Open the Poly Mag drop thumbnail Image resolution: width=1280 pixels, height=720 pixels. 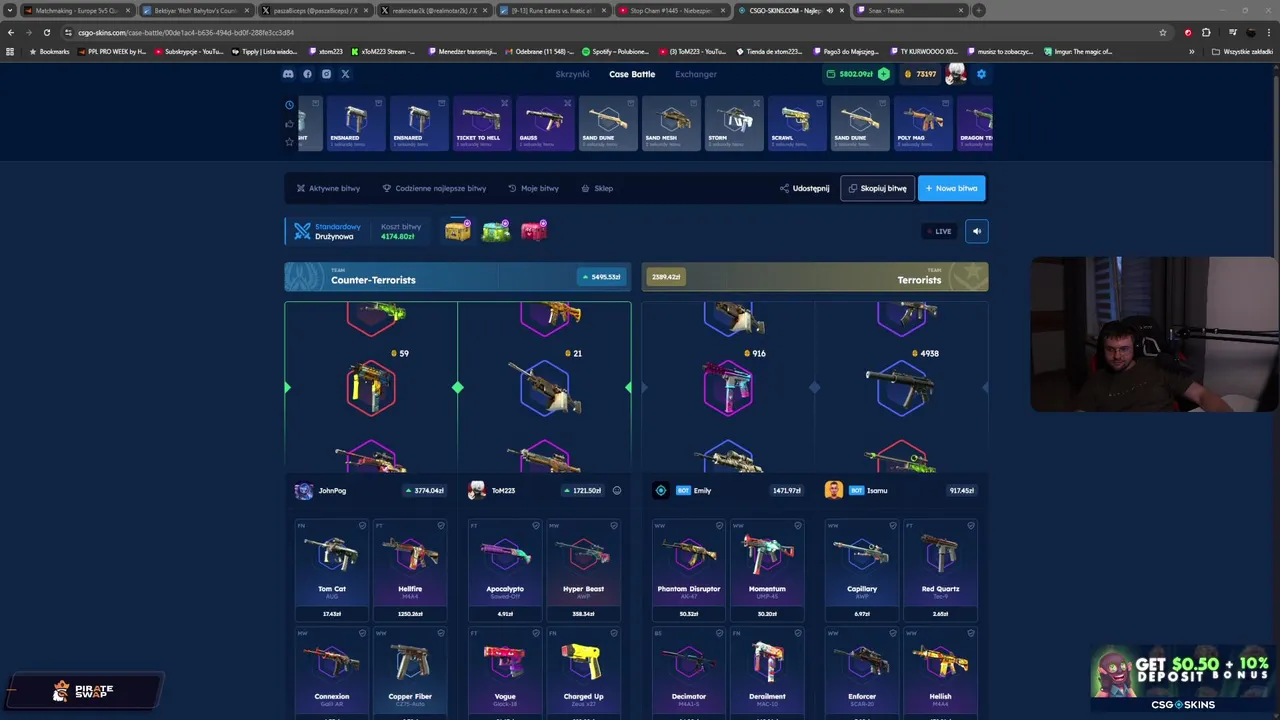click(923, 124)
